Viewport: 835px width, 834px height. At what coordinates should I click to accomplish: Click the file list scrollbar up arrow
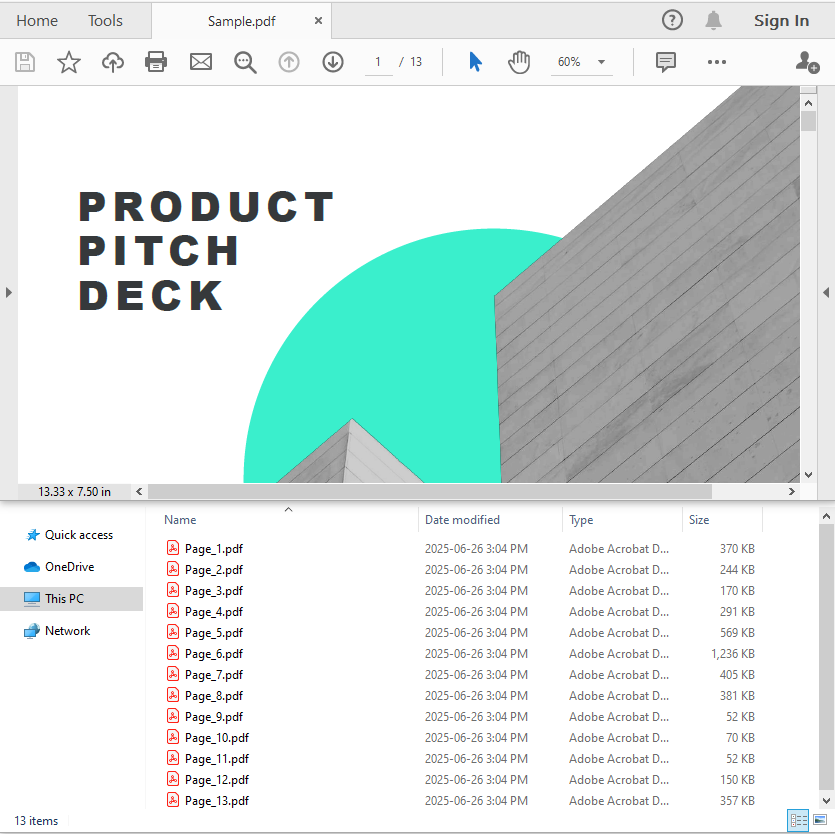coord(826,516)
